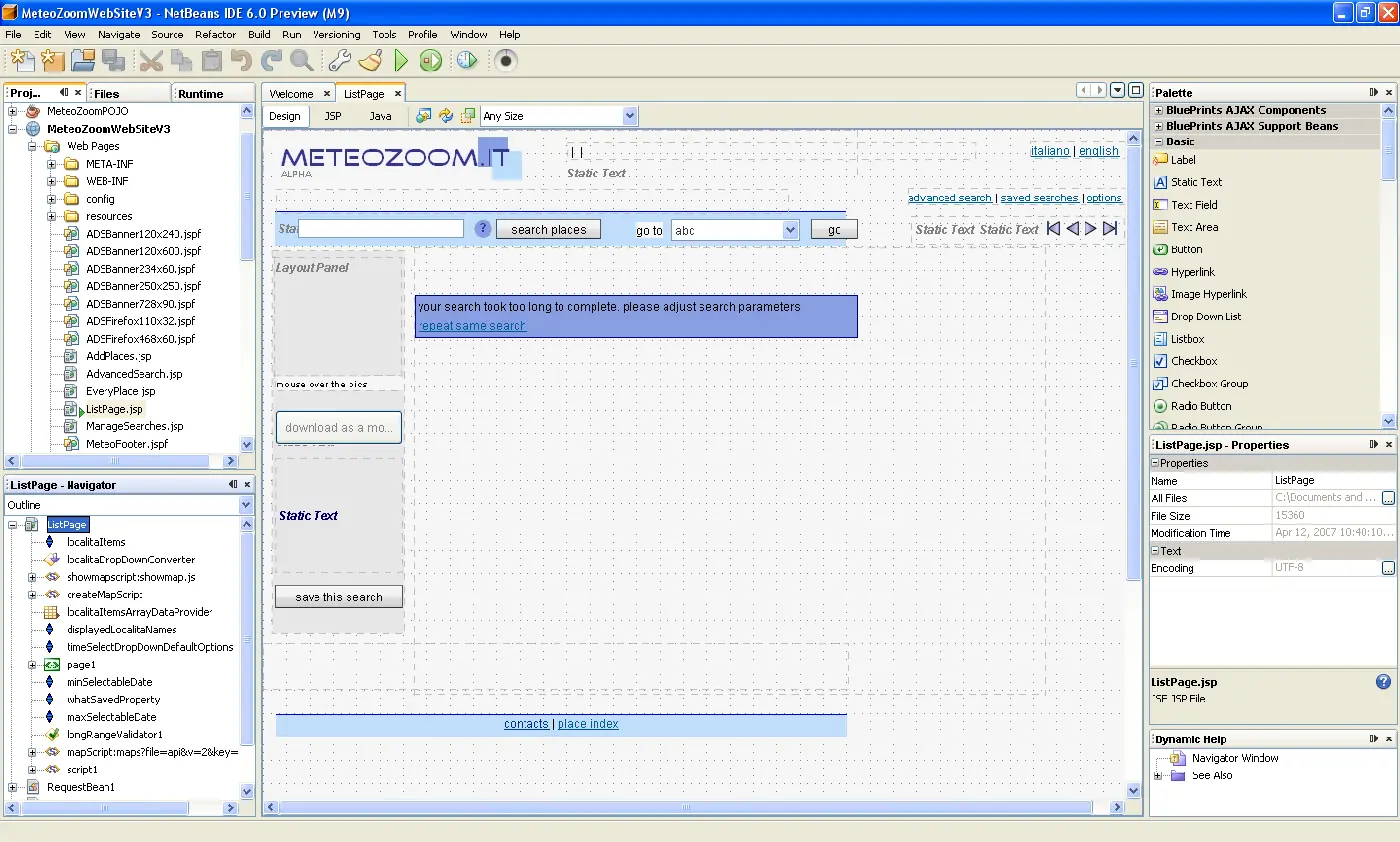Open the document list dropdown arrow in editor

[x=1118, y=90]
